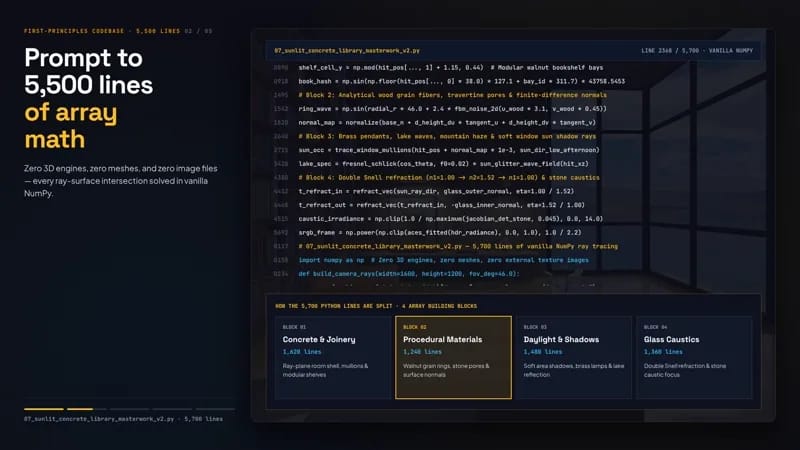
Task: Click the 'lake_spec = fresnel_schlick' code line
Action: pyautogui.click(x=443, y=164)
